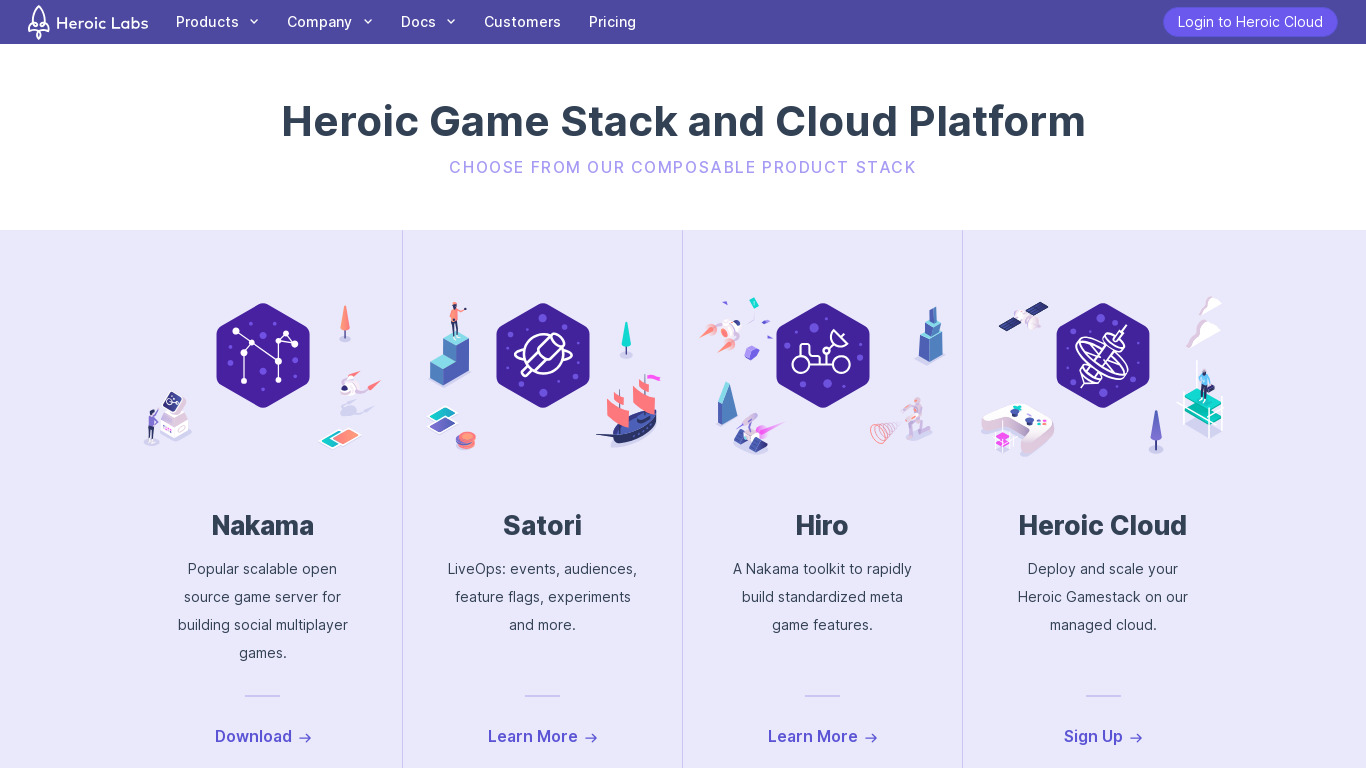Open the Pricing page
Screen dimensions: 1366x768
(612, 22)
